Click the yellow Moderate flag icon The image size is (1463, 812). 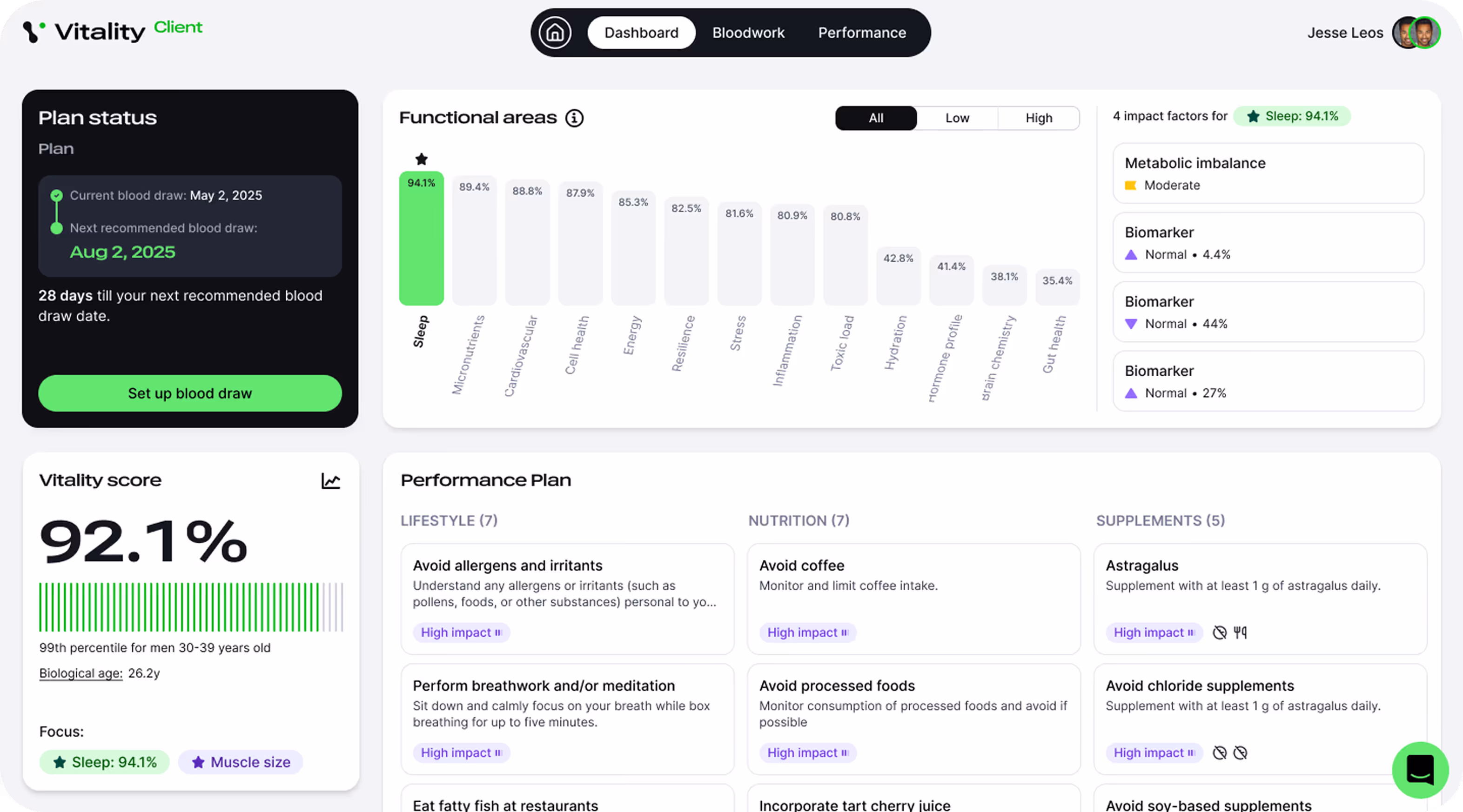tap(1130, 185)
